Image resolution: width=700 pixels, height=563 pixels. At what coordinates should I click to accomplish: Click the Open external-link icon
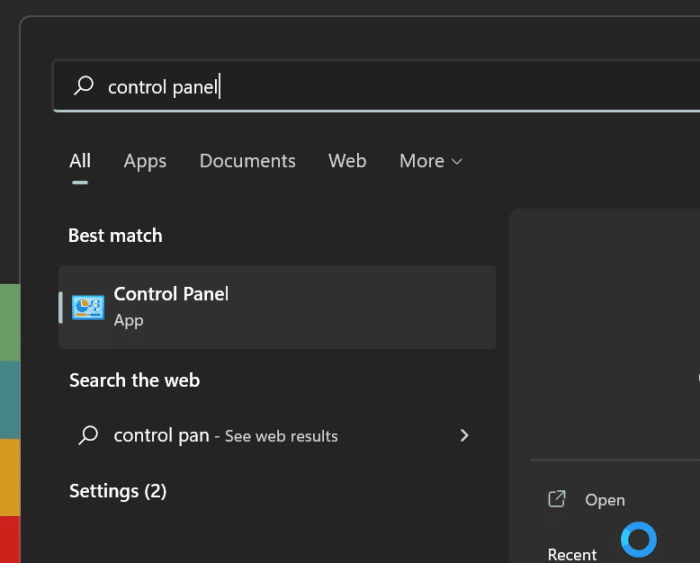click(x=557, y=499)
